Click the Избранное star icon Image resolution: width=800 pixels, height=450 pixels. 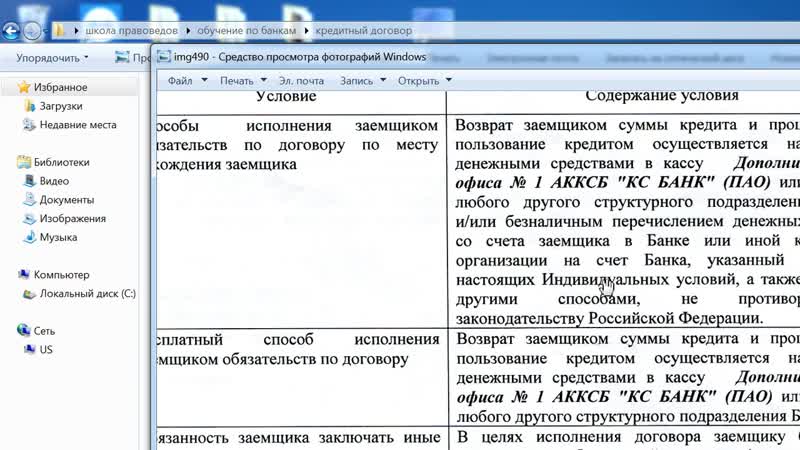(x=24, y=87)
